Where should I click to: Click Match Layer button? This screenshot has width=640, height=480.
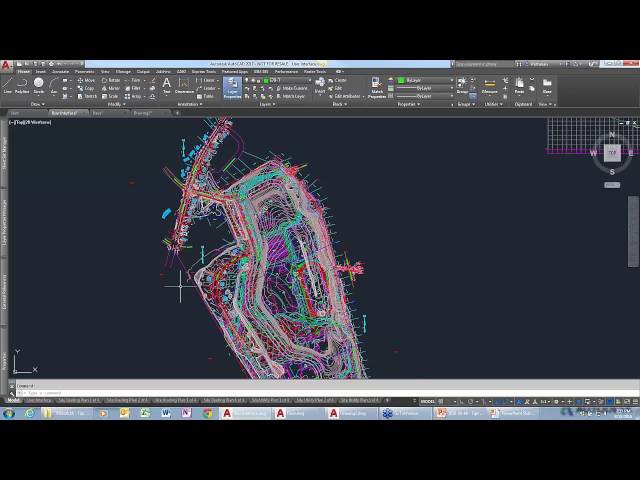click(x=291, y=96)
